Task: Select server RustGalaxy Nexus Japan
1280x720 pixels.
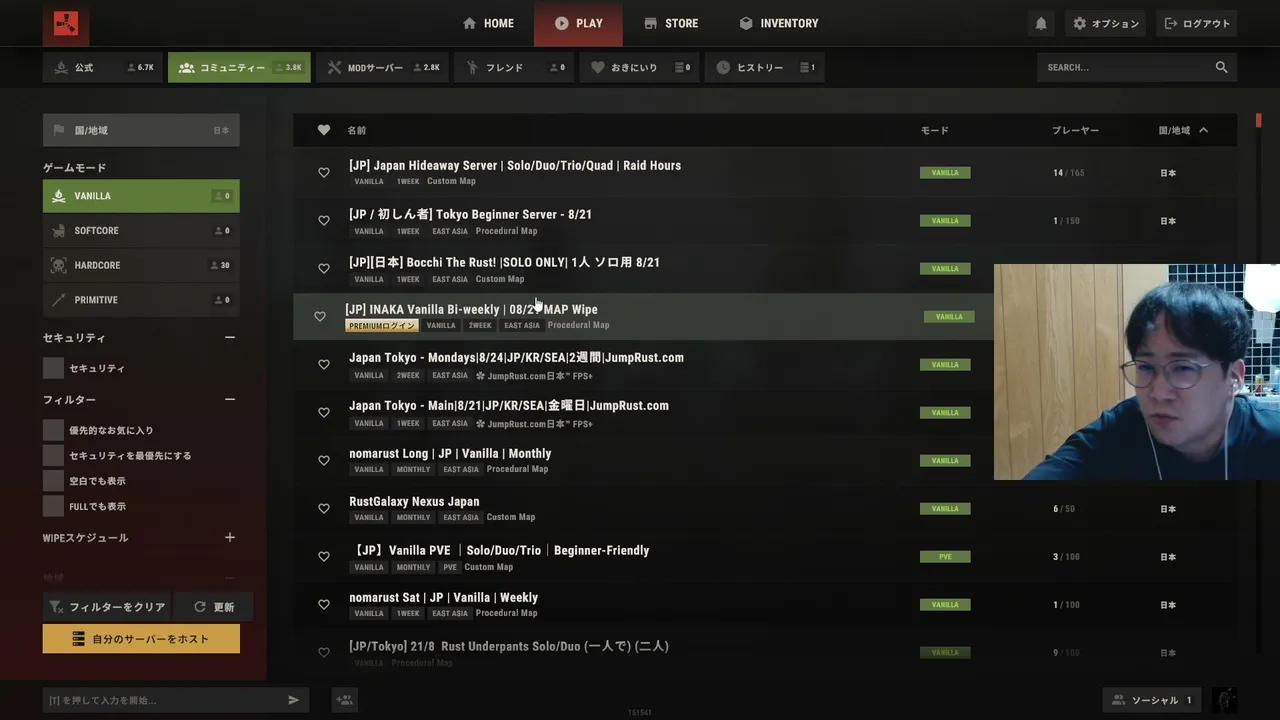Action: (414, 502)
